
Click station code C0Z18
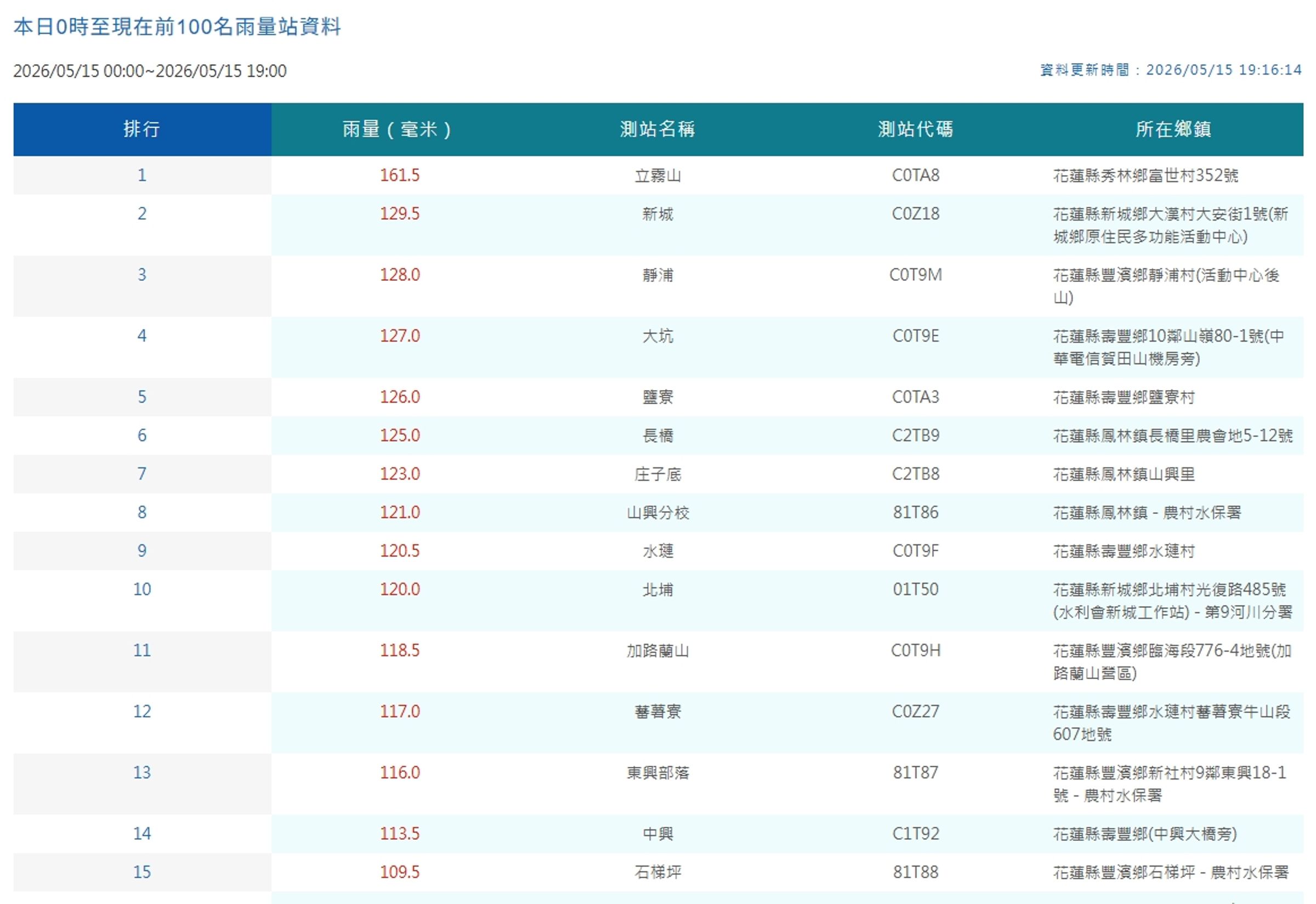click(916, 213)
